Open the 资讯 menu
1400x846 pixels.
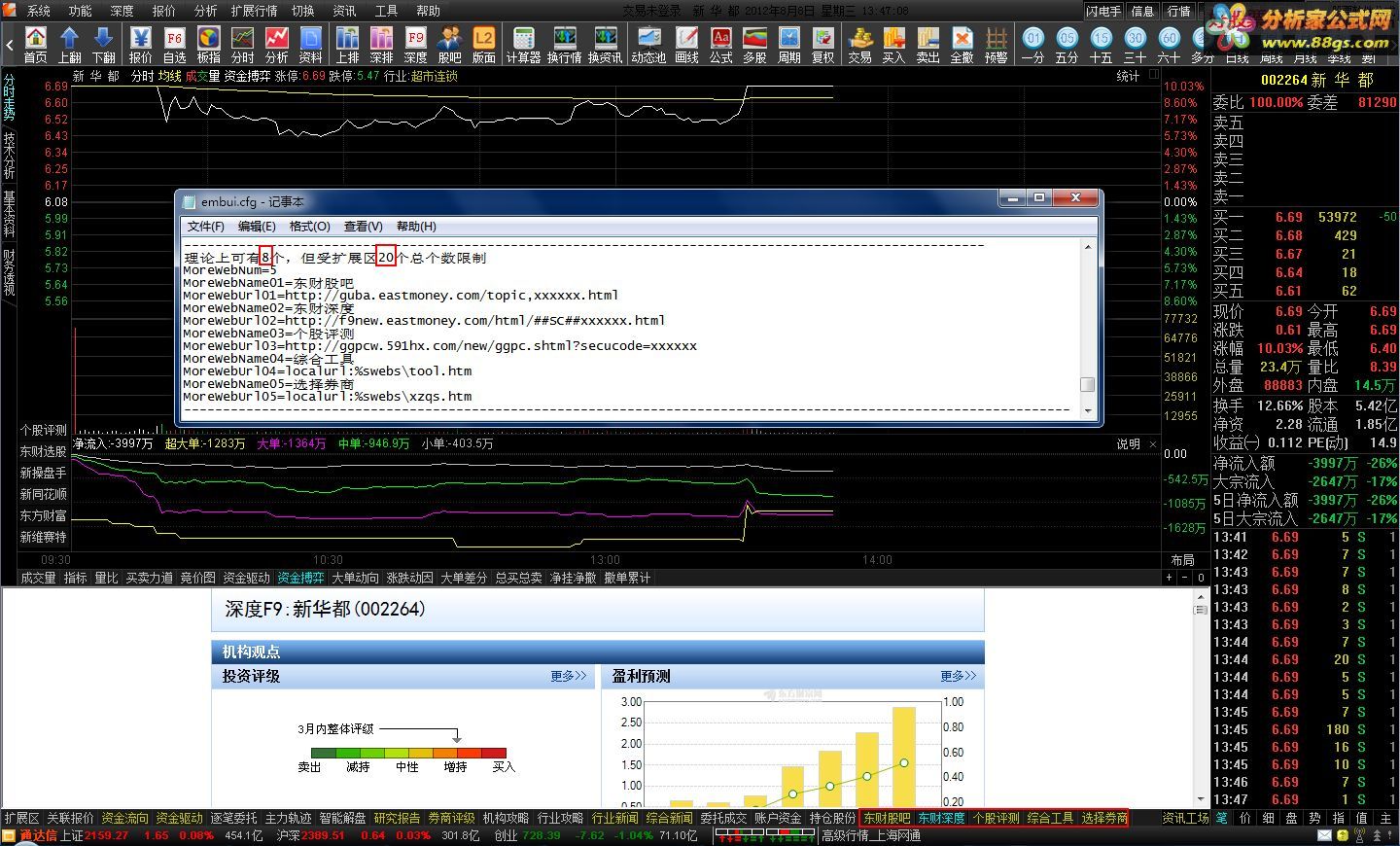point(344,11)
